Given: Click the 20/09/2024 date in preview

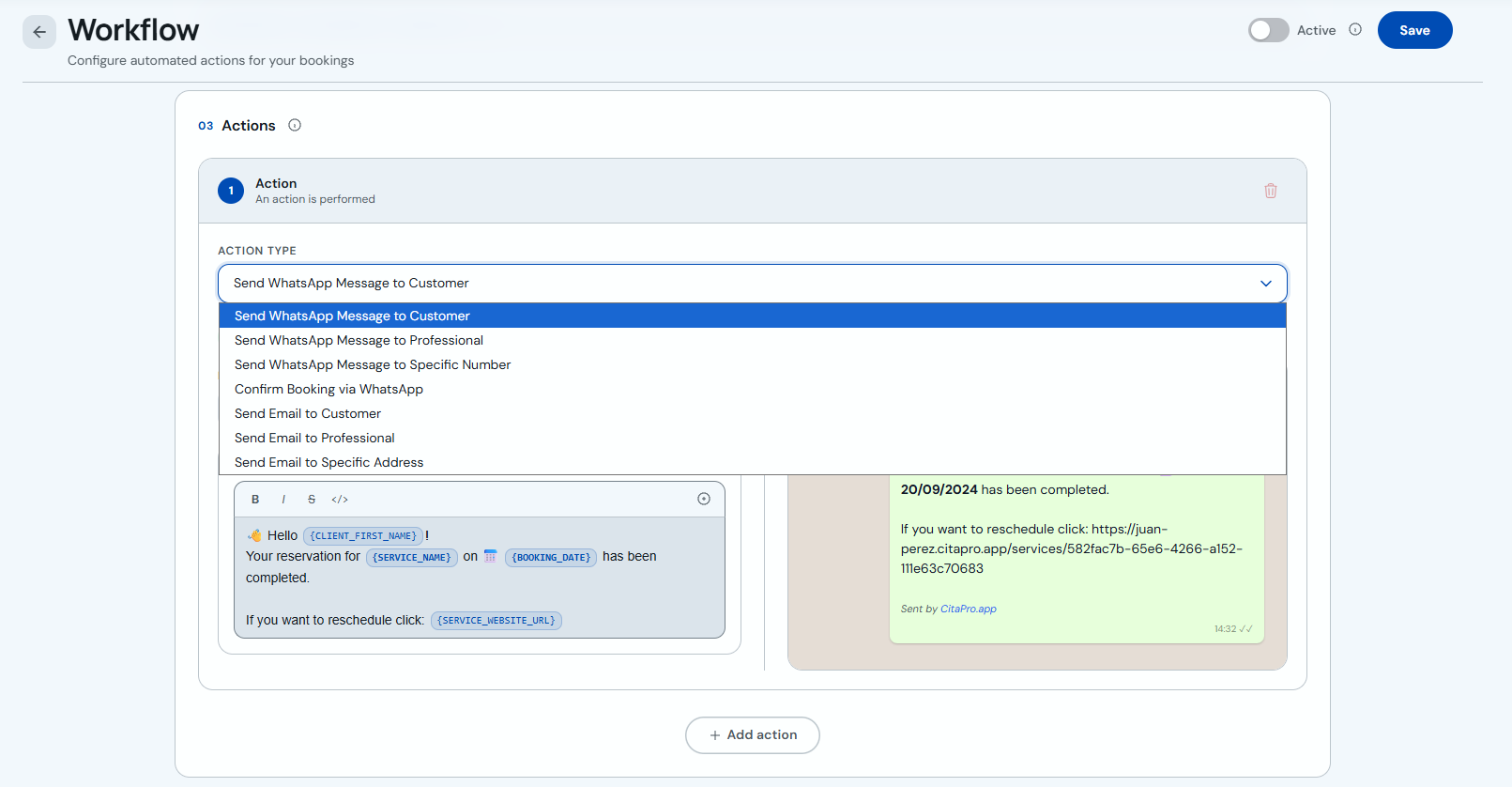Looking at the screenshot, I should pyautogui.click(x=939, y=489).
